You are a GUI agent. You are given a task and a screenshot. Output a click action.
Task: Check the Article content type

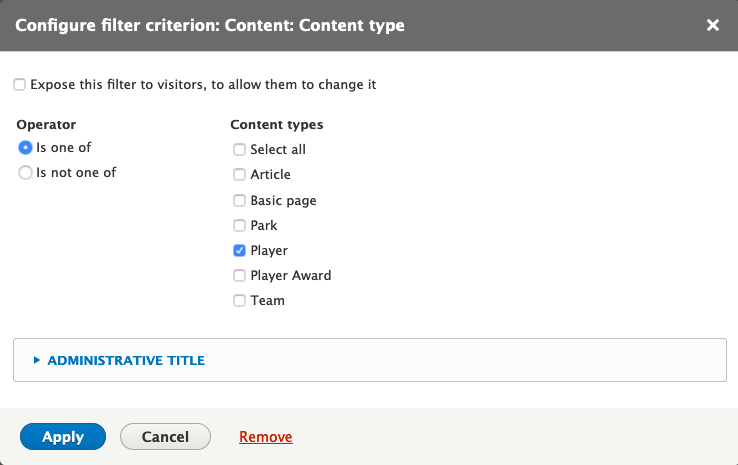[x=239, y=175]
